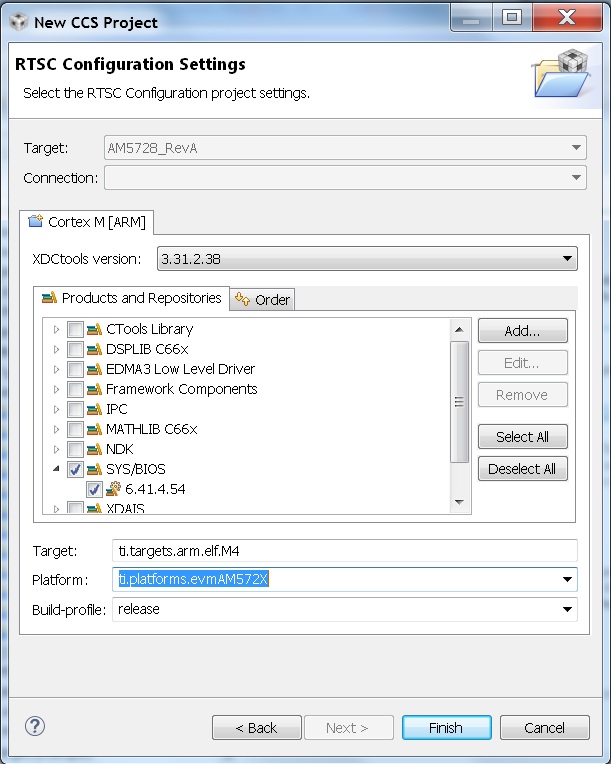Enable the DSPLIB C66x checkbox

[x=75, y=349]
